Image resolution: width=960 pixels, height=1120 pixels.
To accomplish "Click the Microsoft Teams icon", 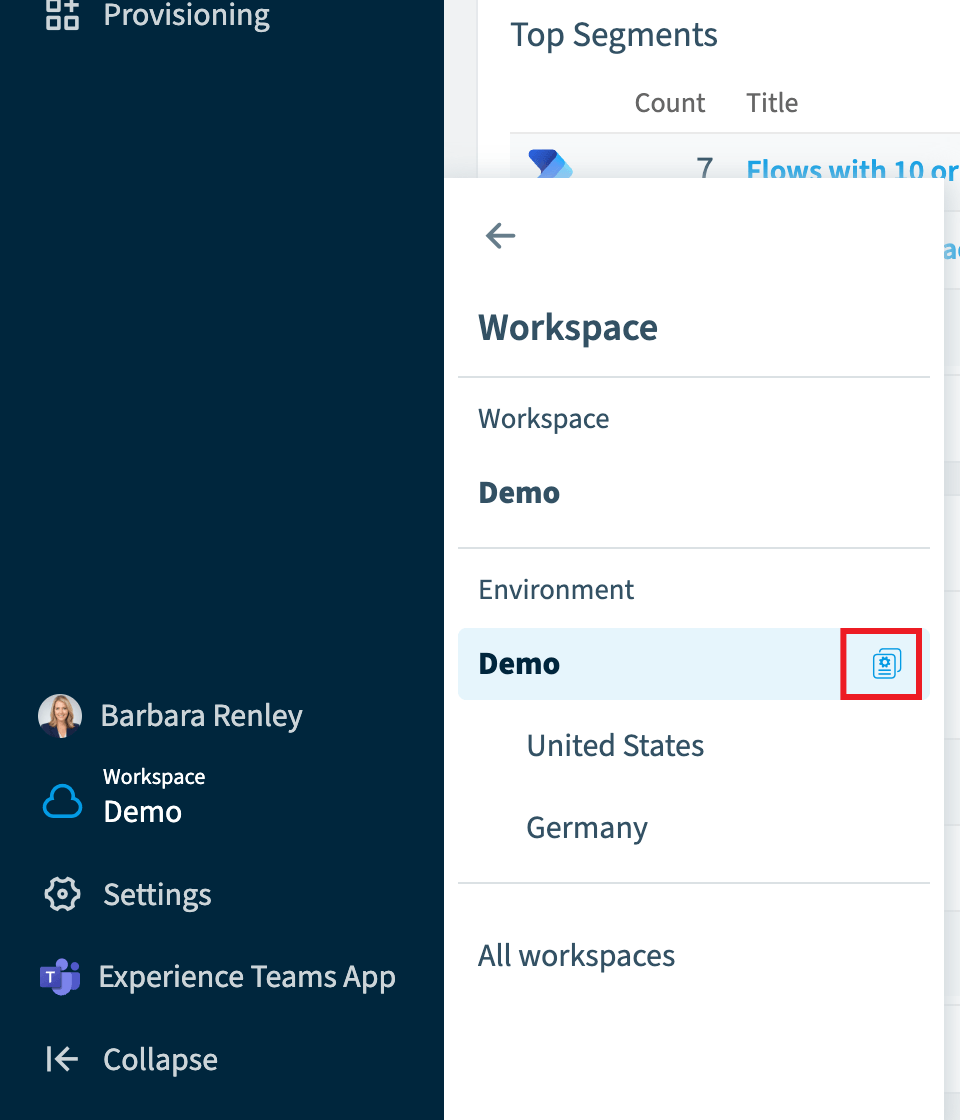I will tap(60, 976).
